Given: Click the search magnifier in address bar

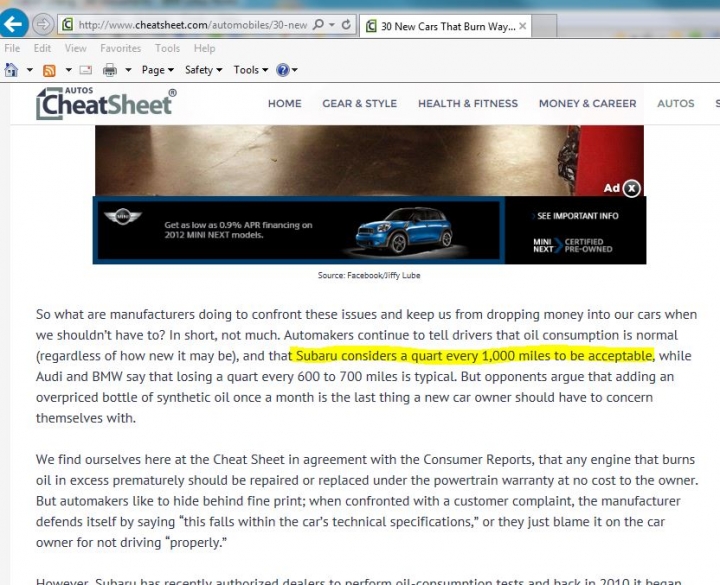Looking at the screenshot, I should (x=318, y=24).
